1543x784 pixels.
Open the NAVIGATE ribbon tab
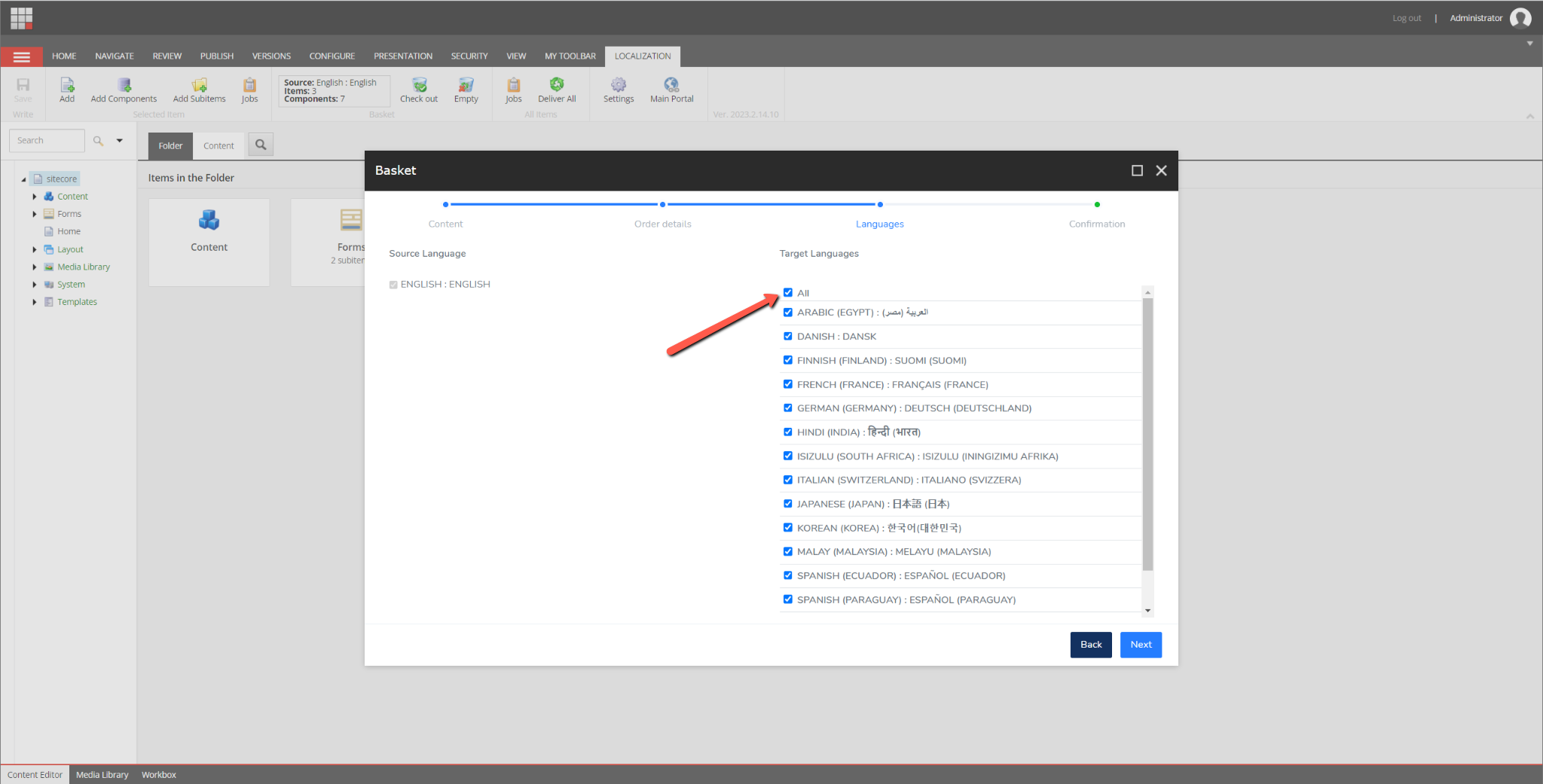115,56
